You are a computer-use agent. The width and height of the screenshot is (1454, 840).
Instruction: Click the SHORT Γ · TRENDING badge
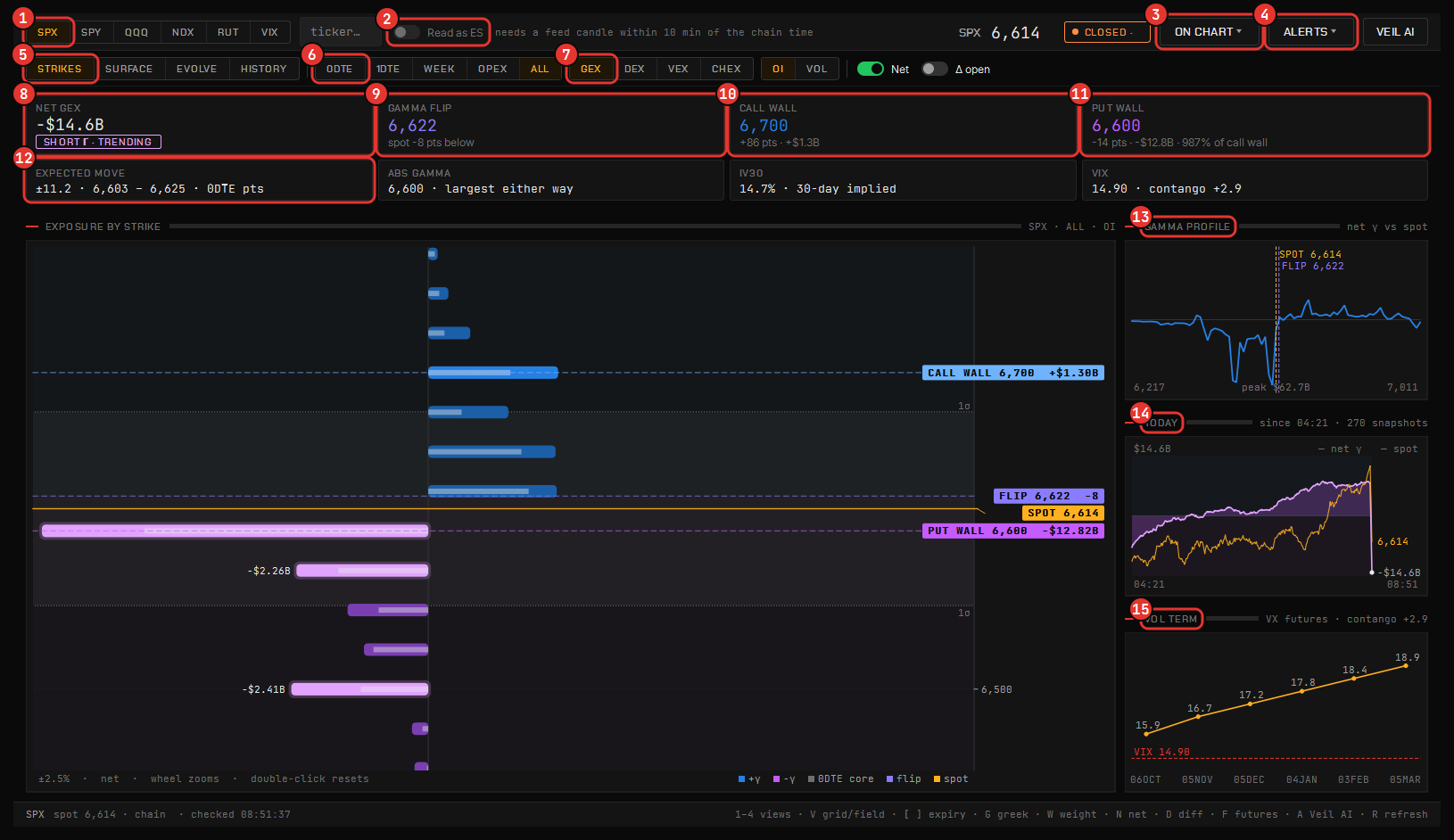pyautogui.click(x=98, y=142)
